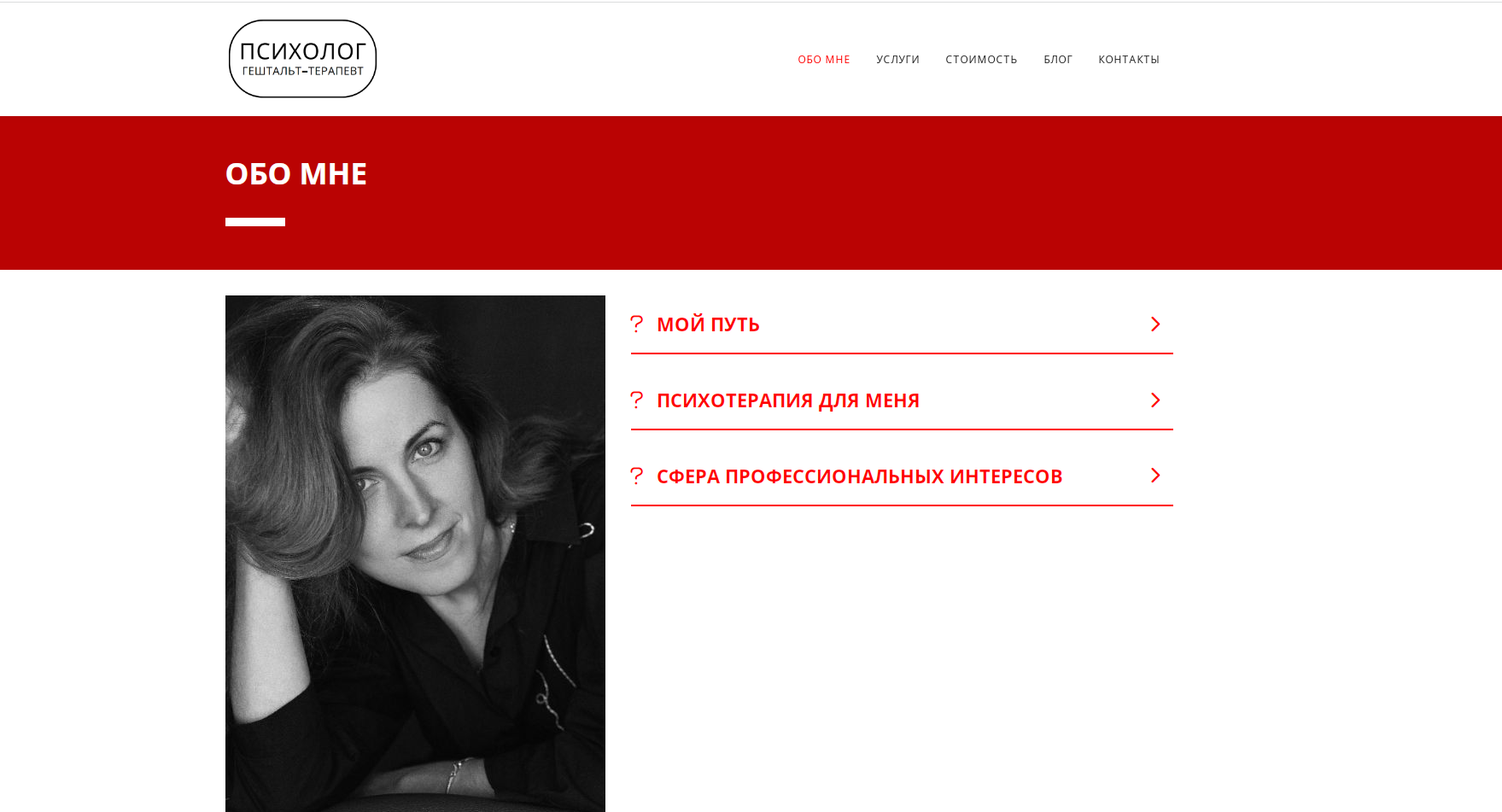Click the red underline beneath МОЙ ПУТЬ

902,353
